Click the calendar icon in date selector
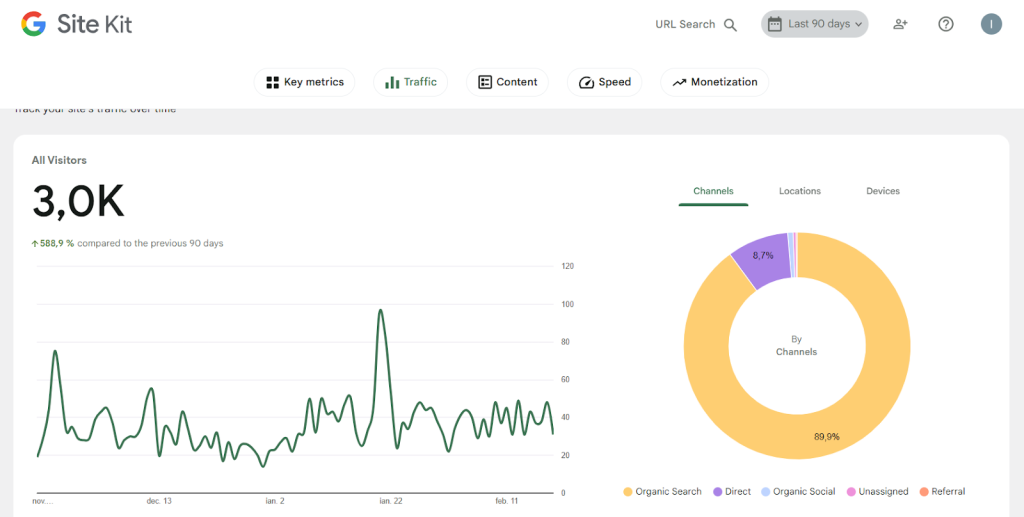 pos(775,24)
